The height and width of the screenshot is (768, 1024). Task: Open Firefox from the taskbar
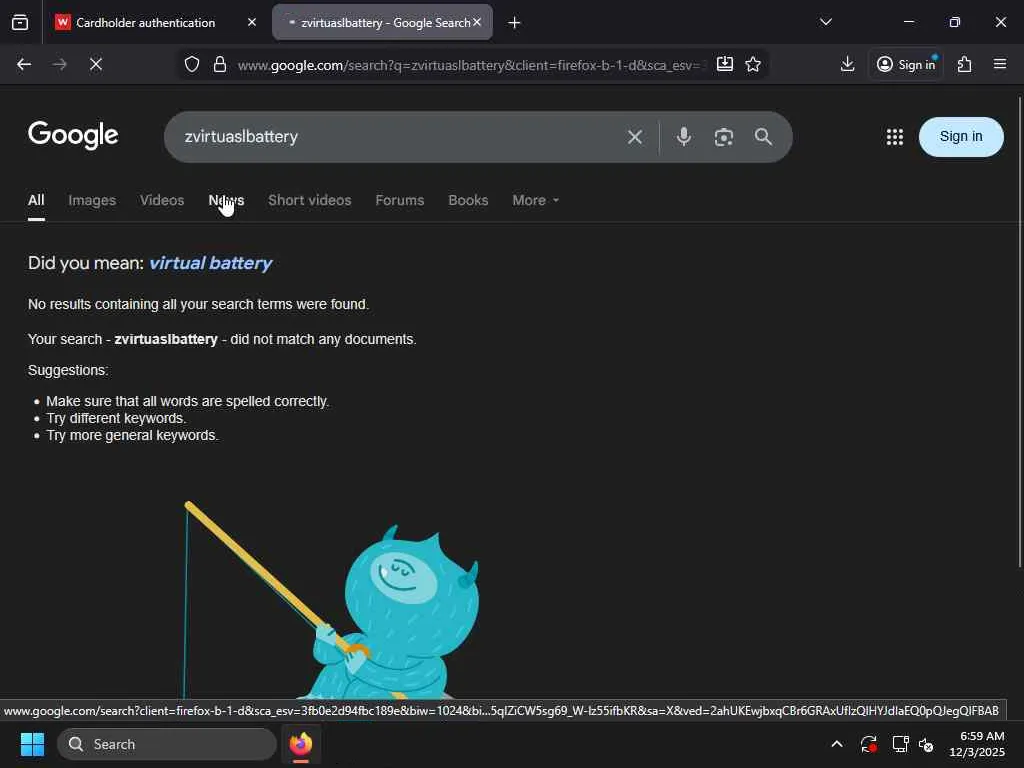[301, 744]
